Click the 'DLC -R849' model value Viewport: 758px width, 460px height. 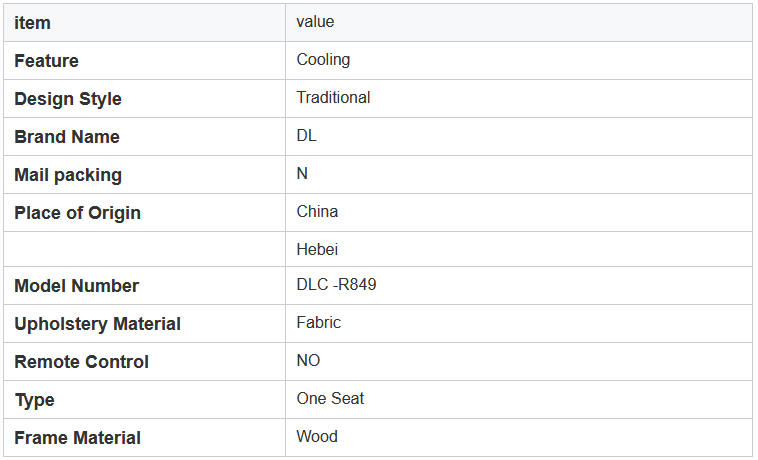point(336,284)
